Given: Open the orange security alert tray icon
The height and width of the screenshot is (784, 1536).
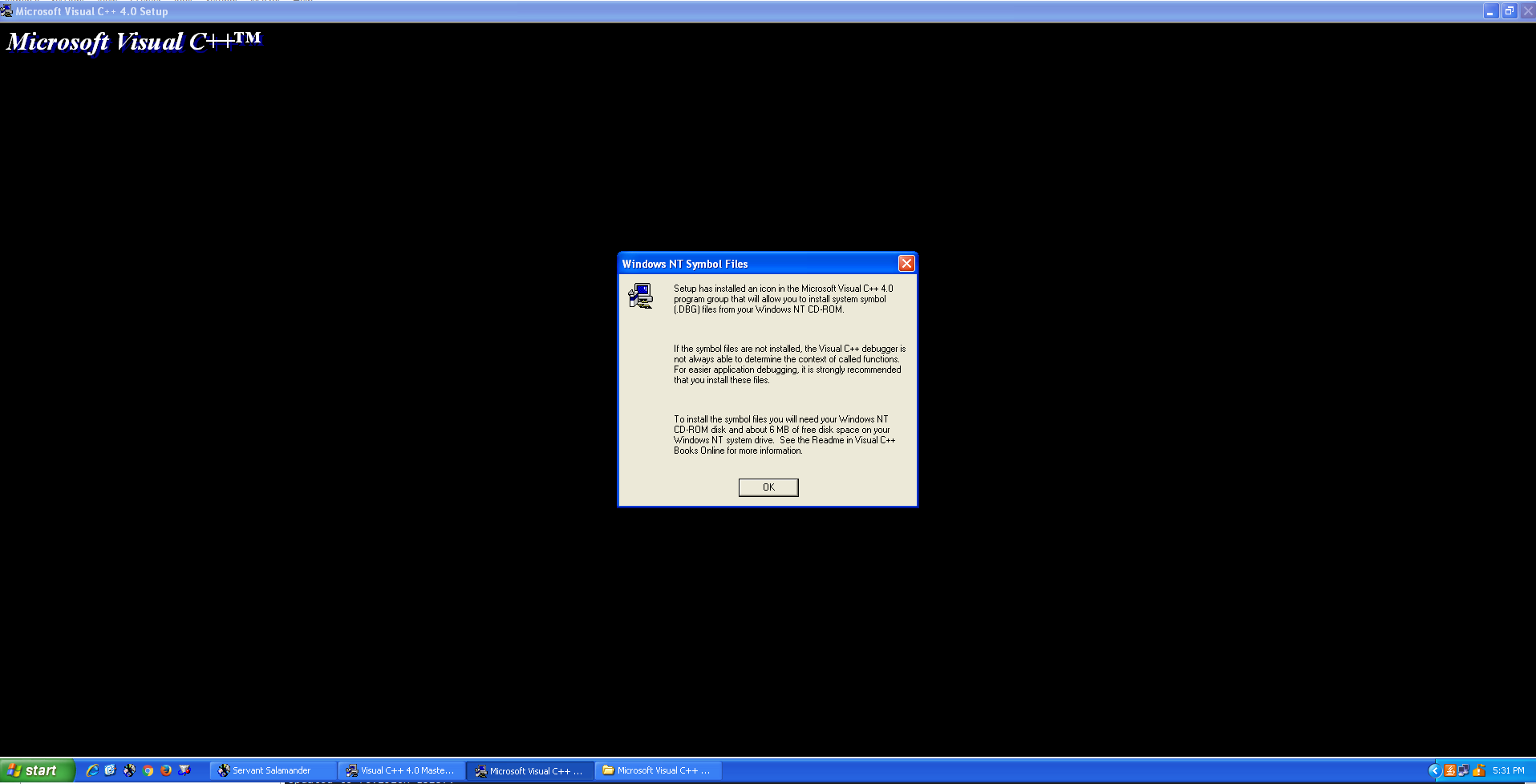Looking at the screenshot, I should point(1479,770).
